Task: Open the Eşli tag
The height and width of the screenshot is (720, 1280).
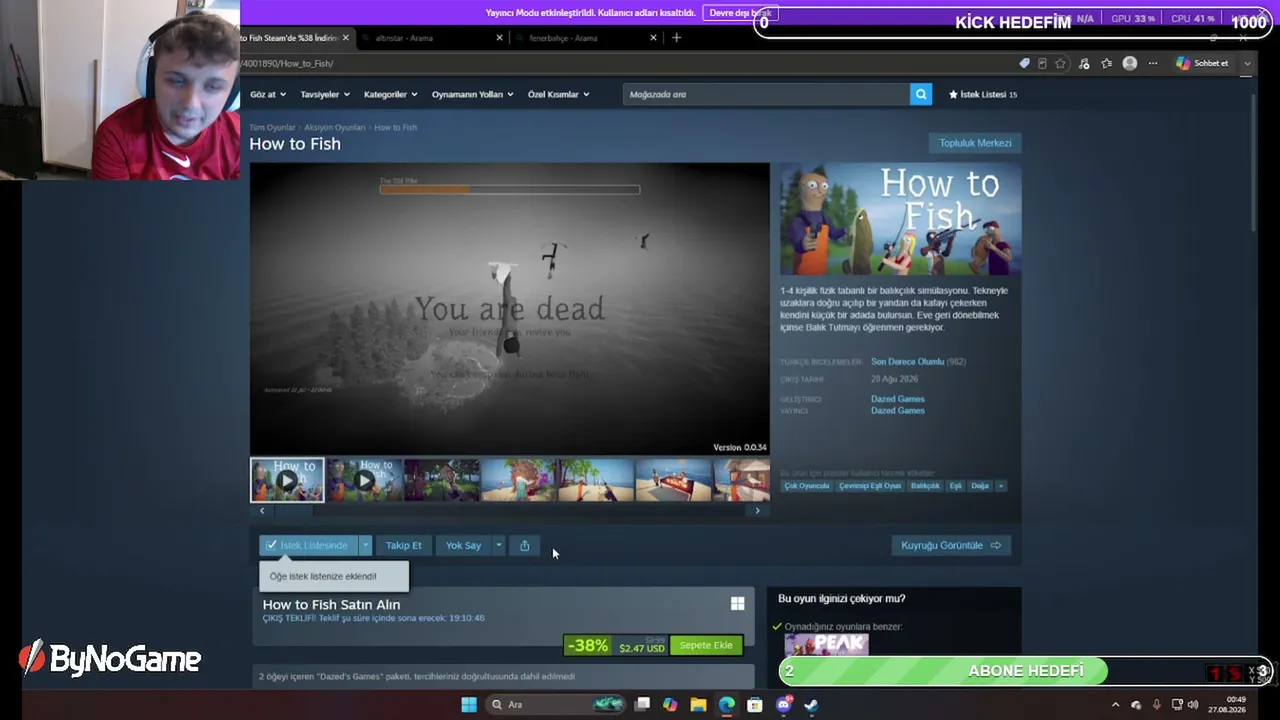Action: tap(955, 486)
